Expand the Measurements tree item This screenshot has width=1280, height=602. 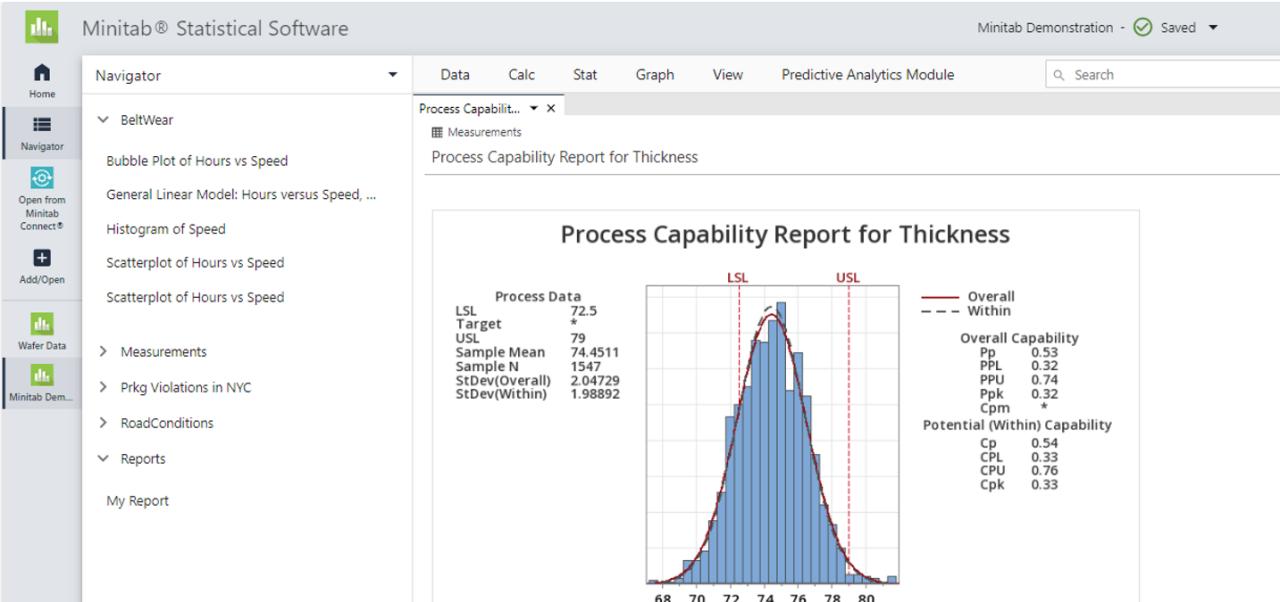click(x=102, y=352)
